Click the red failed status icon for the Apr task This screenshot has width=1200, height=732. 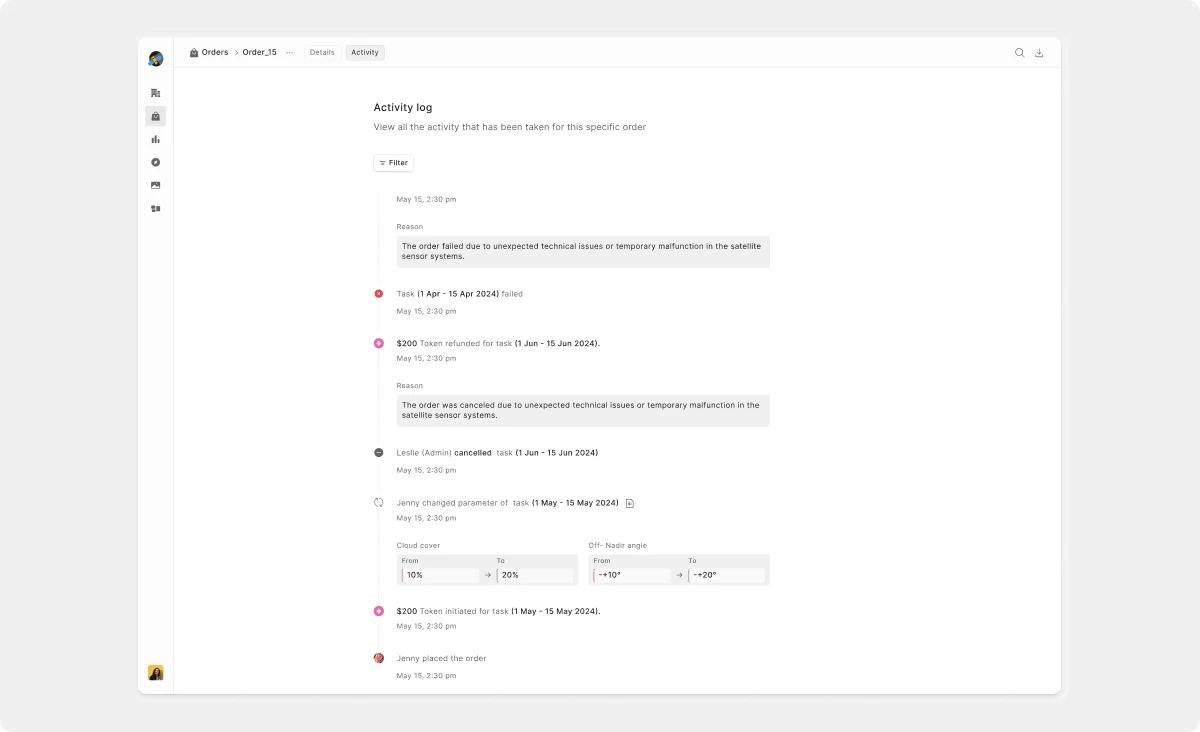(x=379, y=294)
